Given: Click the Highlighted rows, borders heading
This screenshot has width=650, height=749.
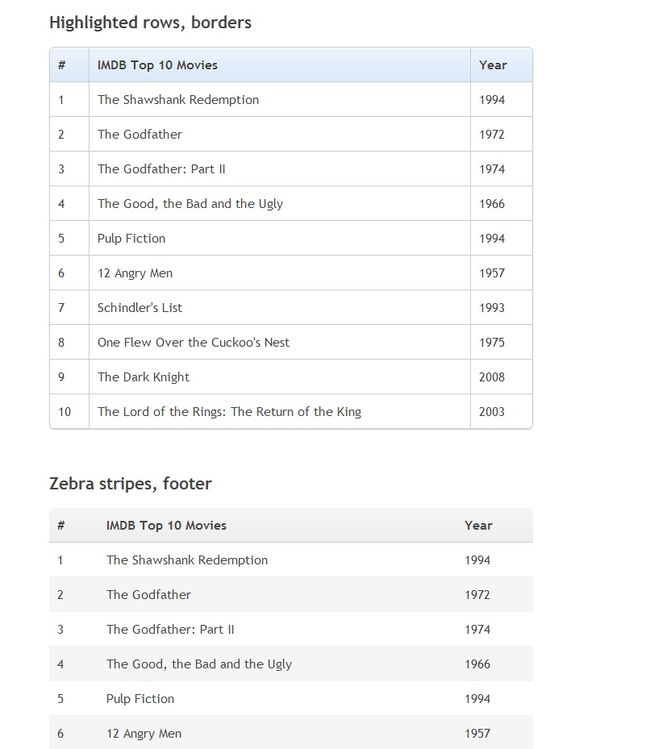Looking at the screenshot, I should click(150, 22).
